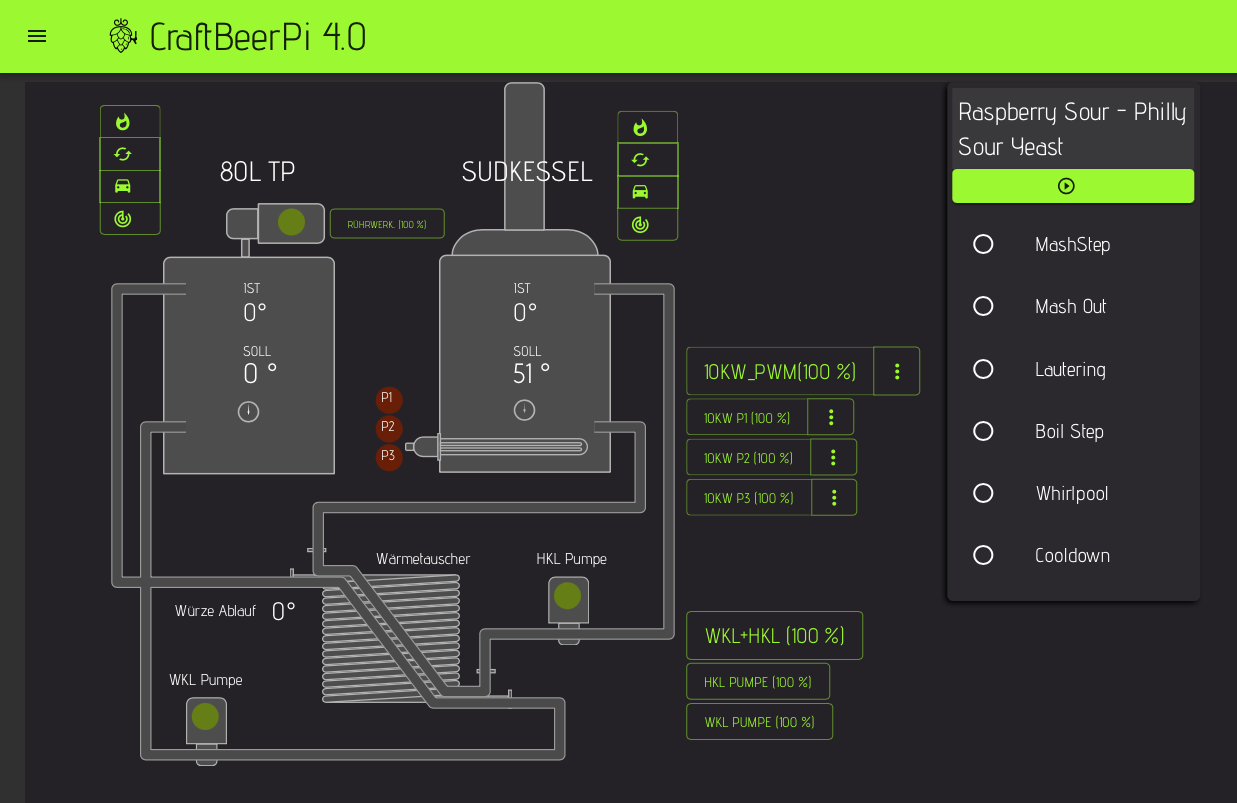This screenshot has height=803, width=1237.
Task: Open options menu for 10KW_PWM actor
Action: click(897, 371)
